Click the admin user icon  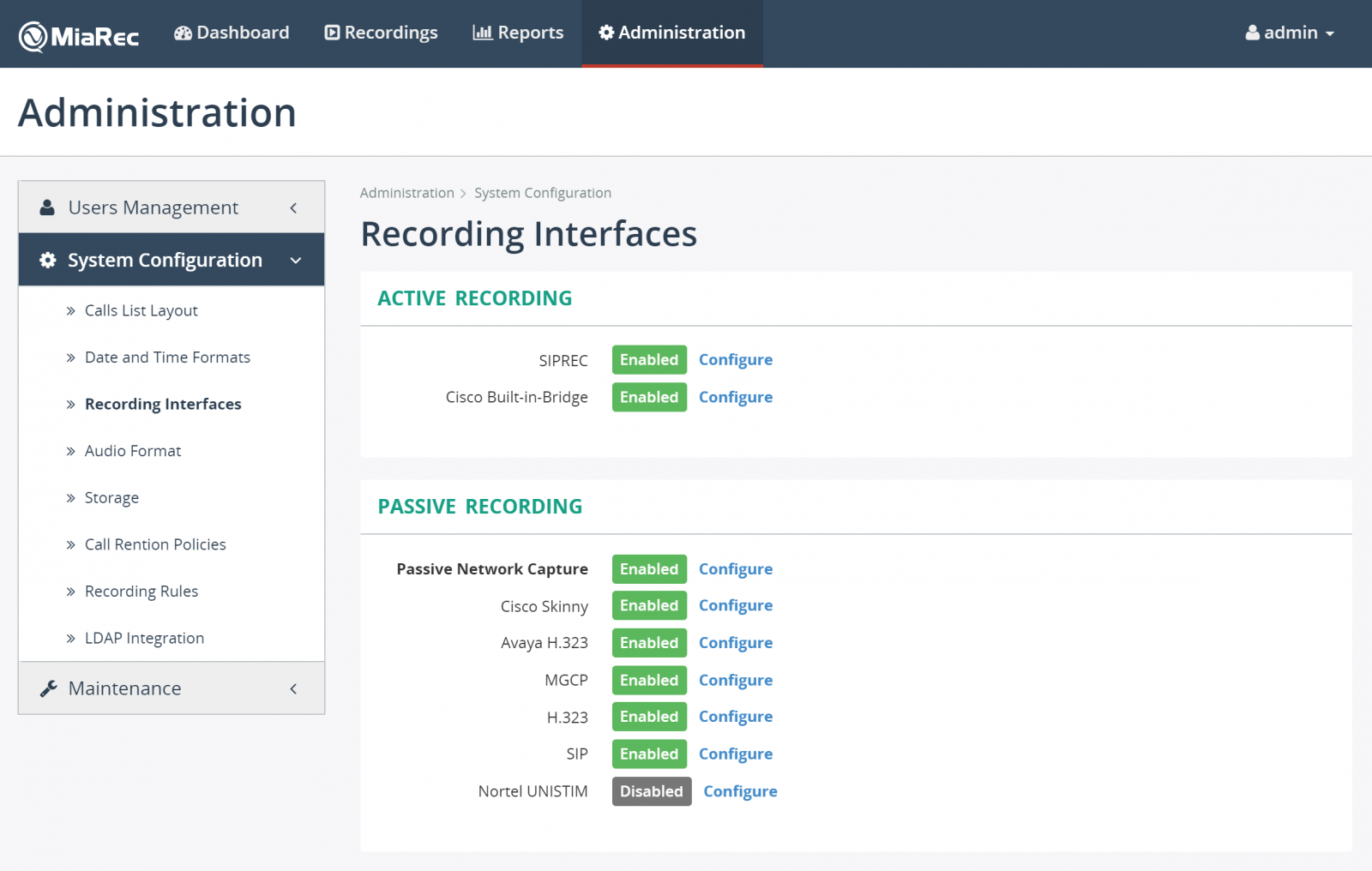(x=1253, y=33)
